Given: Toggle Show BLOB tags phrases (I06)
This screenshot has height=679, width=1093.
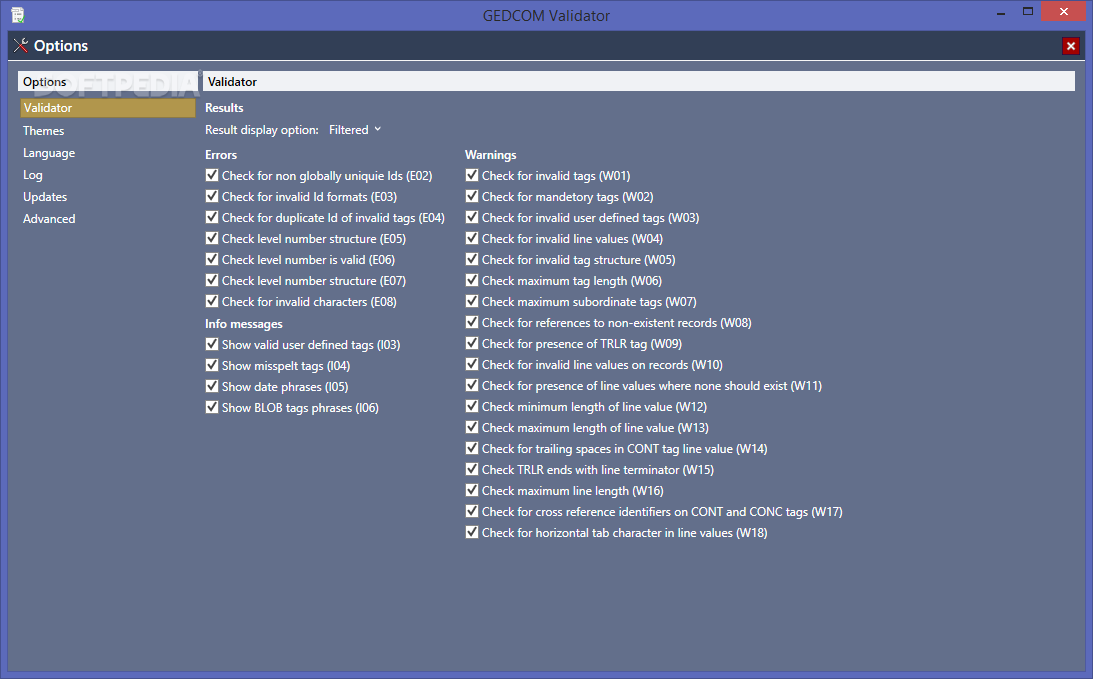Looking at the screenshot, I should point(212,406).
